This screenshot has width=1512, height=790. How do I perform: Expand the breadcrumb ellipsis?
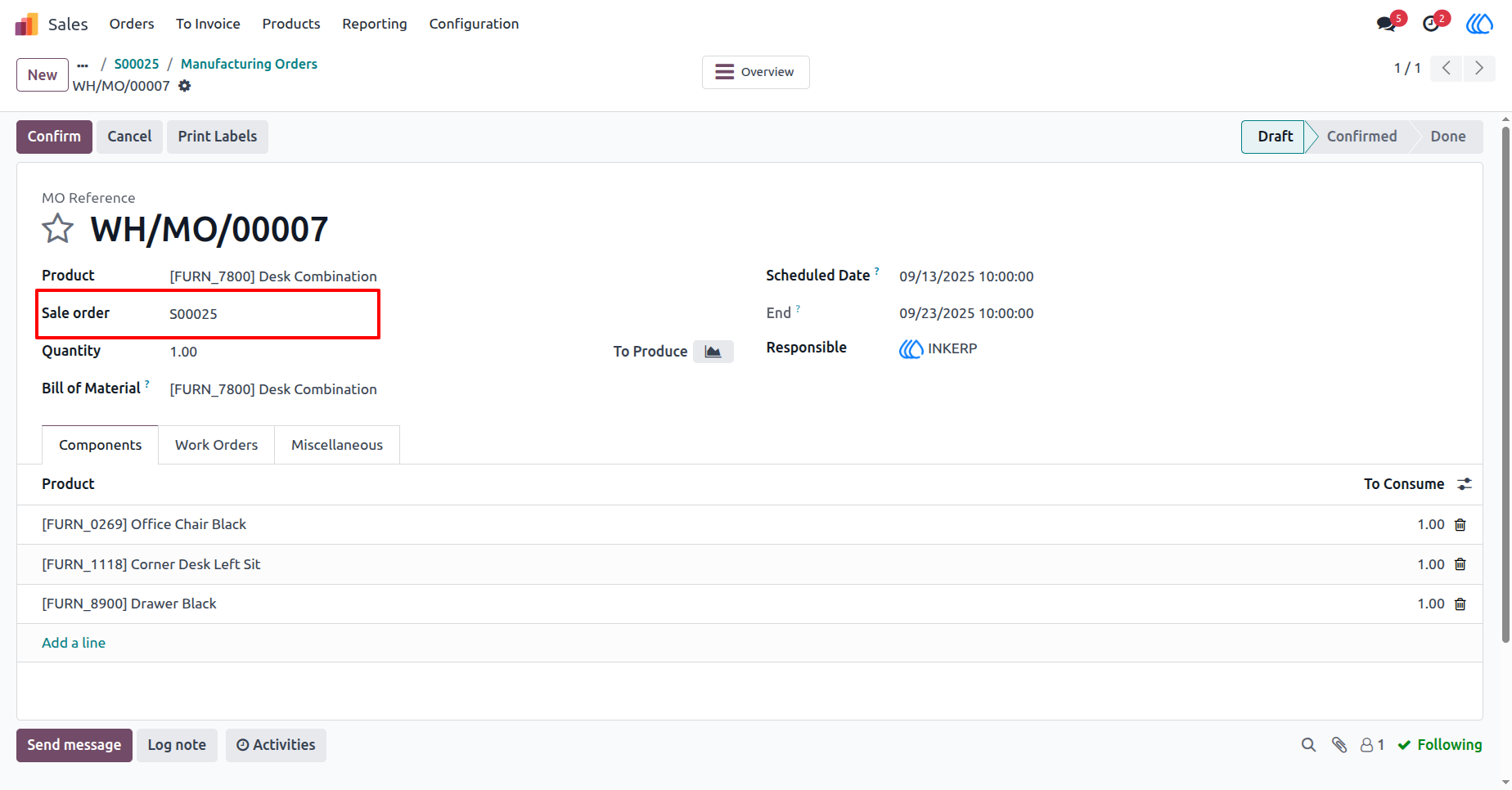(83, 65)
